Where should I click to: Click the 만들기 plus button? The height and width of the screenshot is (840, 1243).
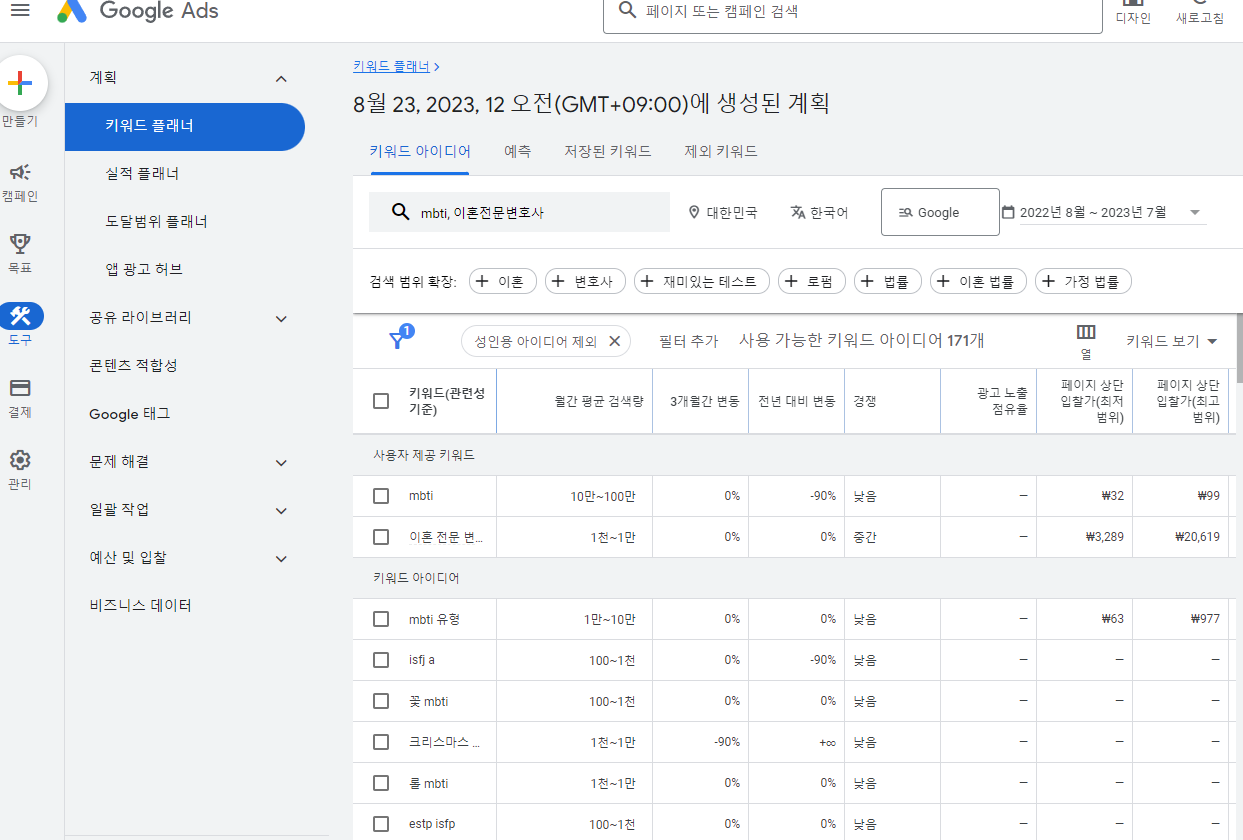[x=22, y=84]
